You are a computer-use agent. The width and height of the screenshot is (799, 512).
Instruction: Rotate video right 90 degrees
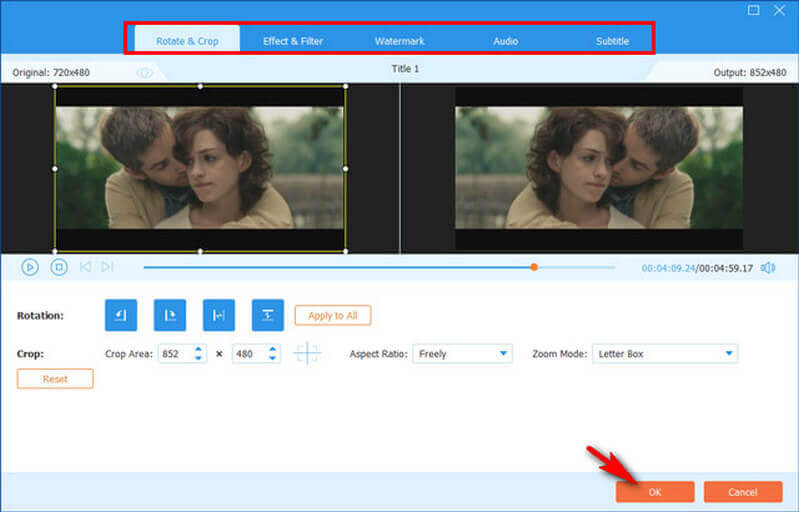[170, 315]
